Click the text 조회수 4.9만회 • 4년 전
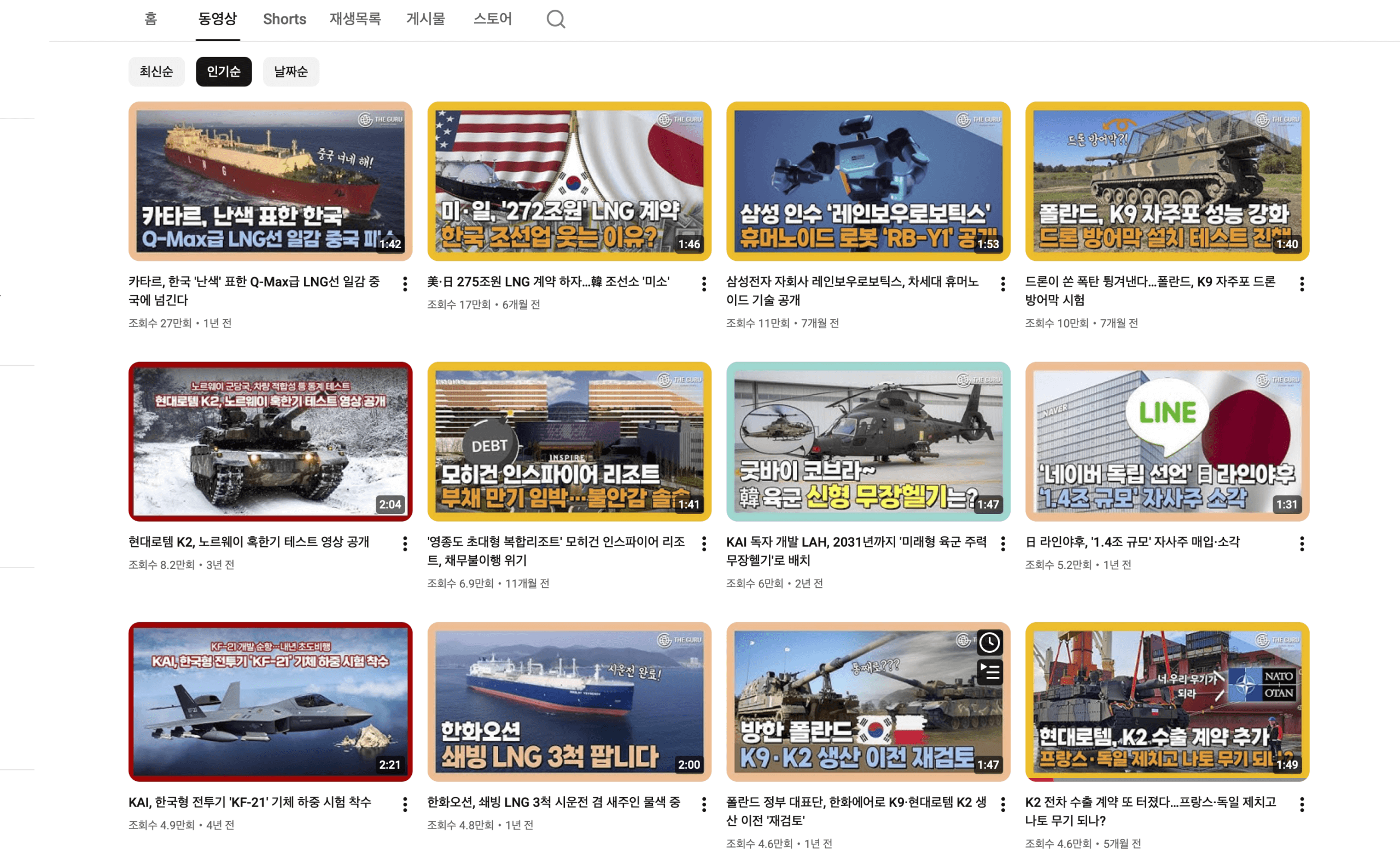 (181, 825)
